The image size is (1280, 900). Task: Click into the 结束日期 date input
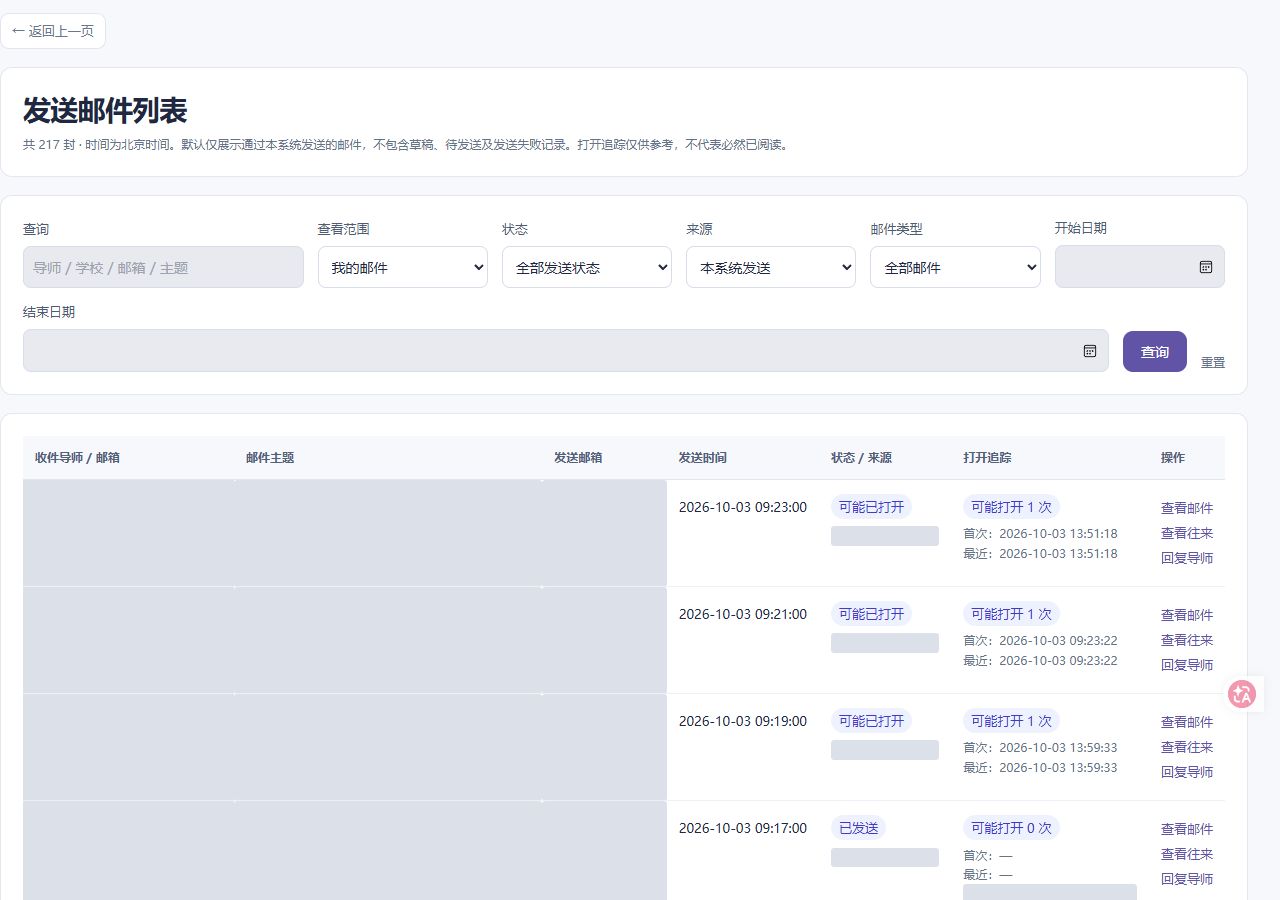tap(566, 351)
